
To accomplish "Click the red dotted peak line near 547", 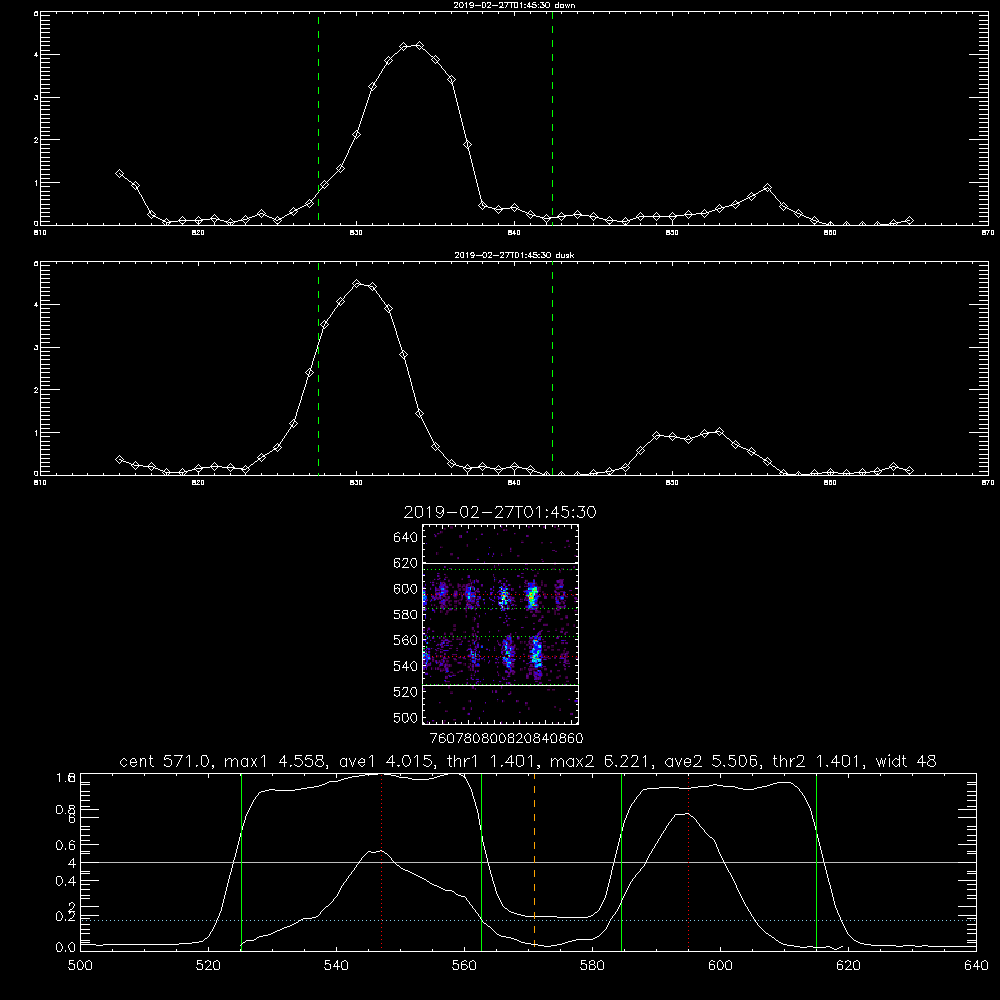I will 381,861.
